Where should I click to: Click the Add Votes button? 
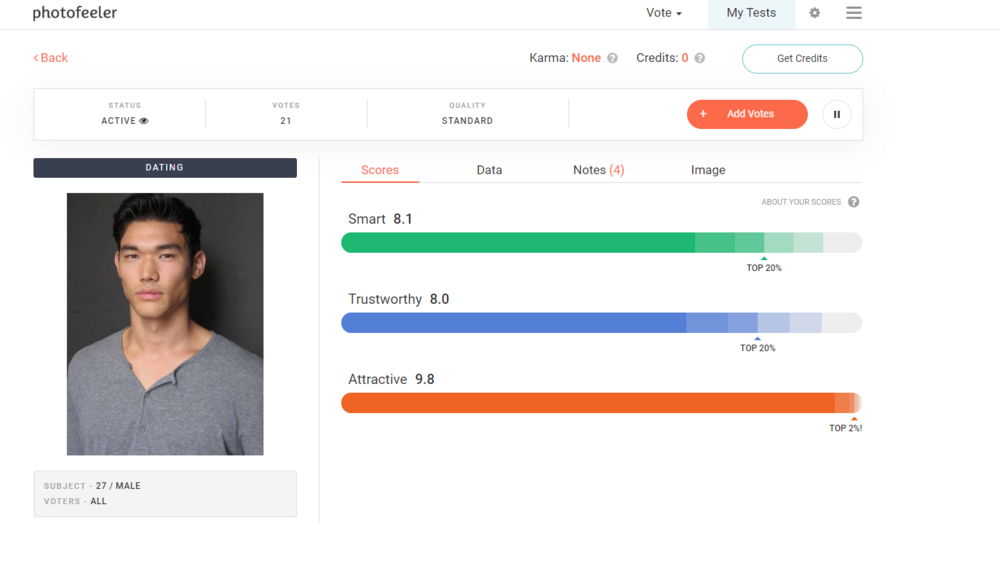coord(747,114)
